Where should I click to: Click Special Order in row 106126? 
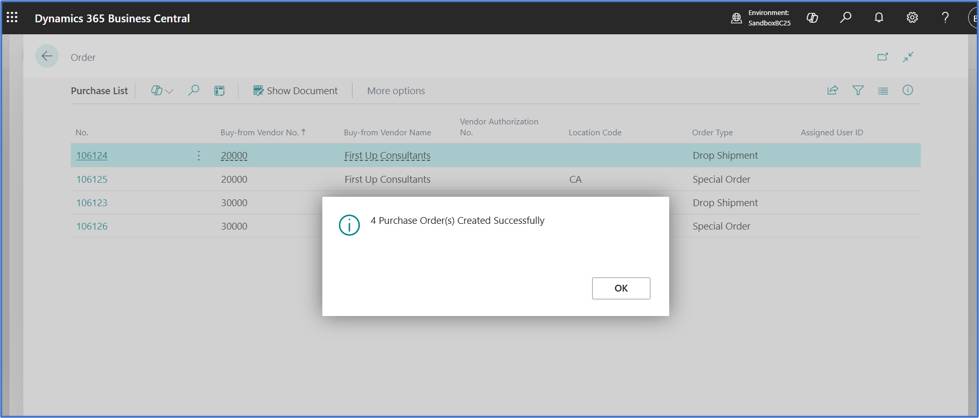721,226
